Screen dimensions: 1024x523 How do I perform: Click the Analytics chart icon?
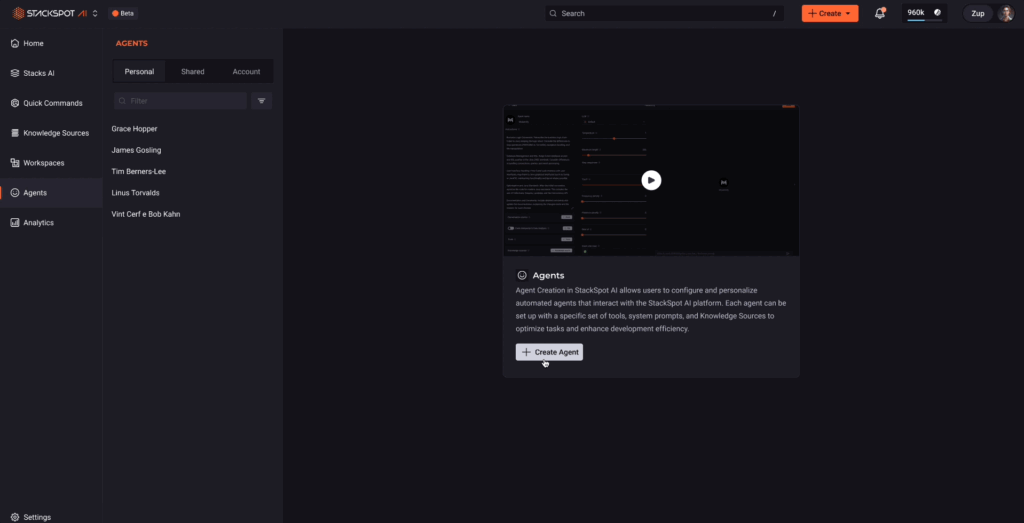coord(15,223)
